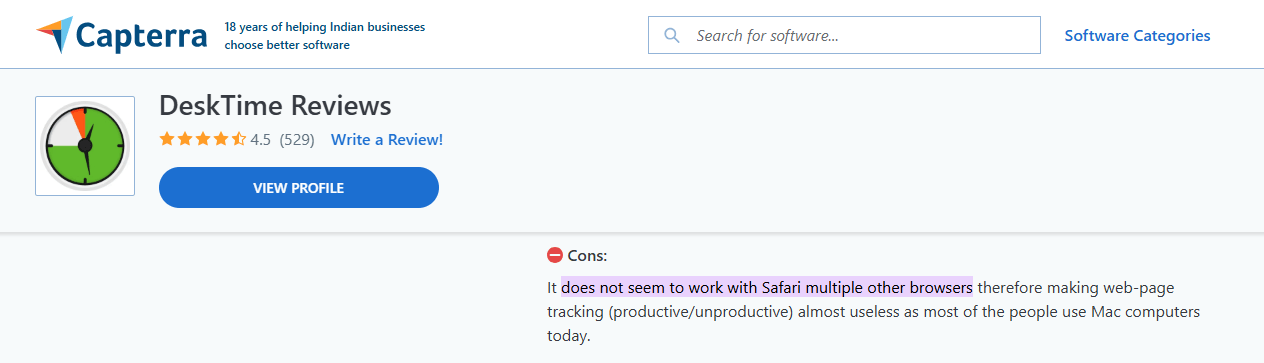
Task: Open the Software Categories menu
Action: pyautogui.click(x=1137, y=36)
